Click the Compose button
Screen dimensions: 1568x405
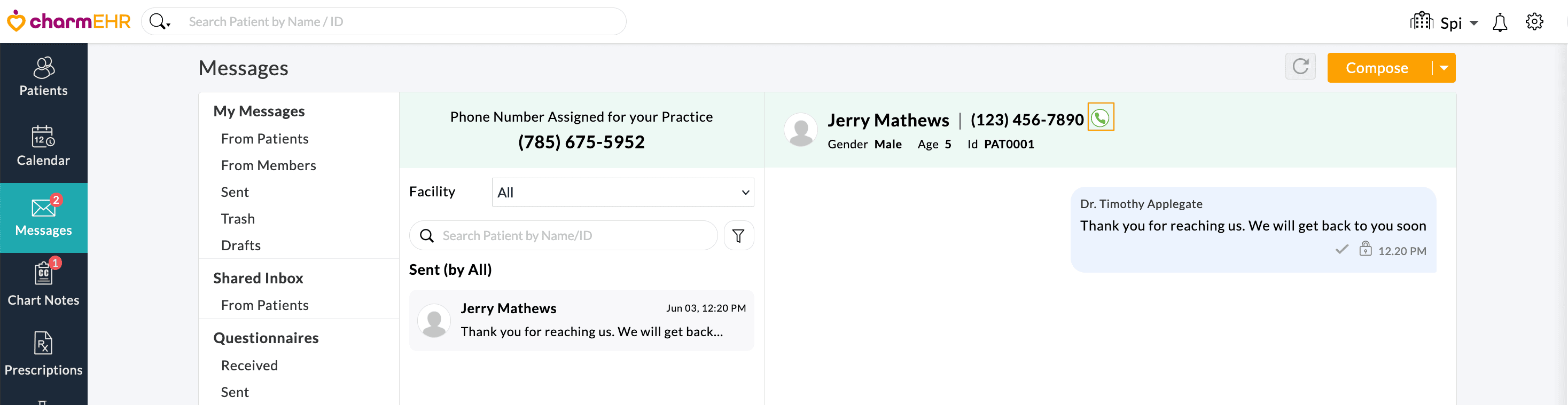point(1377,68)
